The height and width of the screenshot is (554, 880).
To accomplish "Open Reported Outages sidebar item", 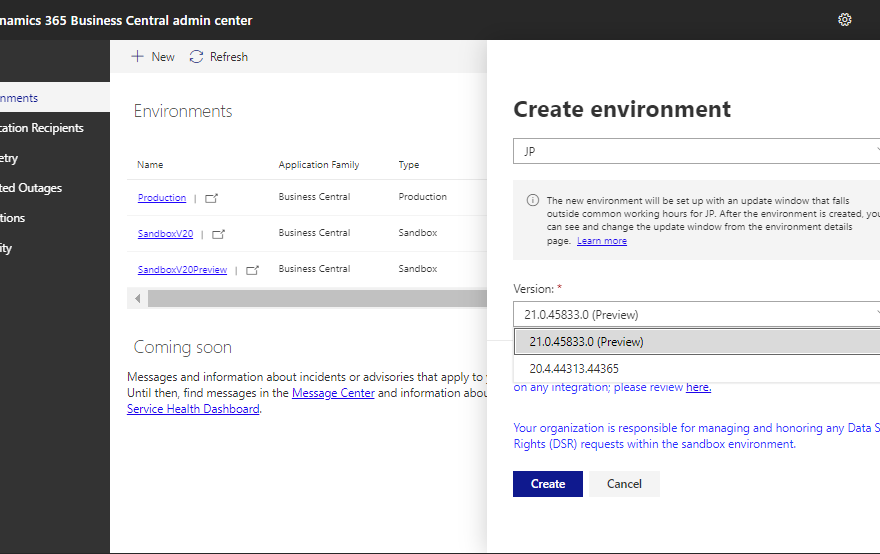I will [x=54, y=188].
